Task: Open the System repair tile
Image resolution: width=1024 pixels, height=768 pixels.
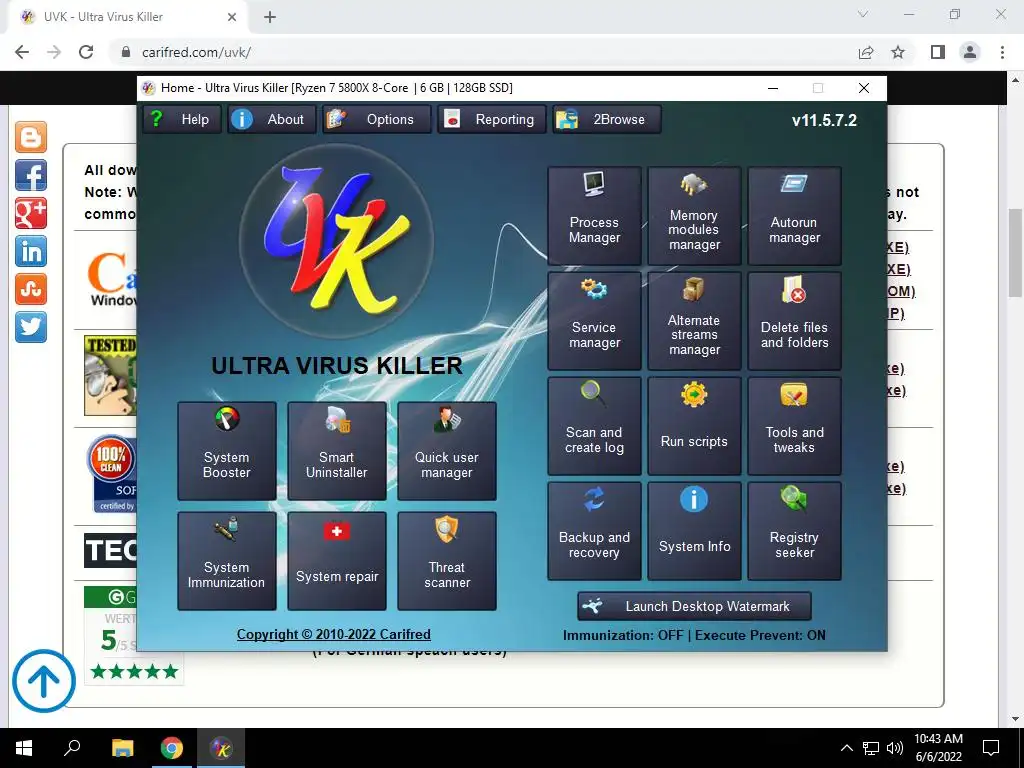Action: pos(337,561)
